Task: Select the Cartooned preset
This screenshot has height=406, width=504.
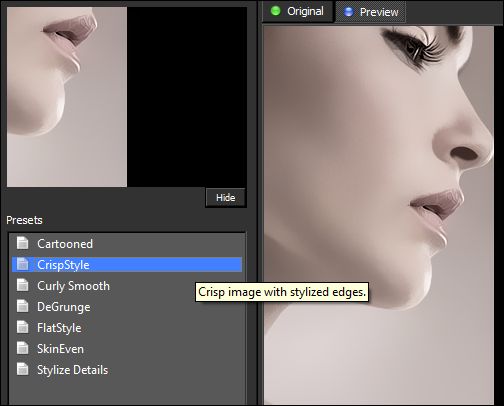Action: 127,243
